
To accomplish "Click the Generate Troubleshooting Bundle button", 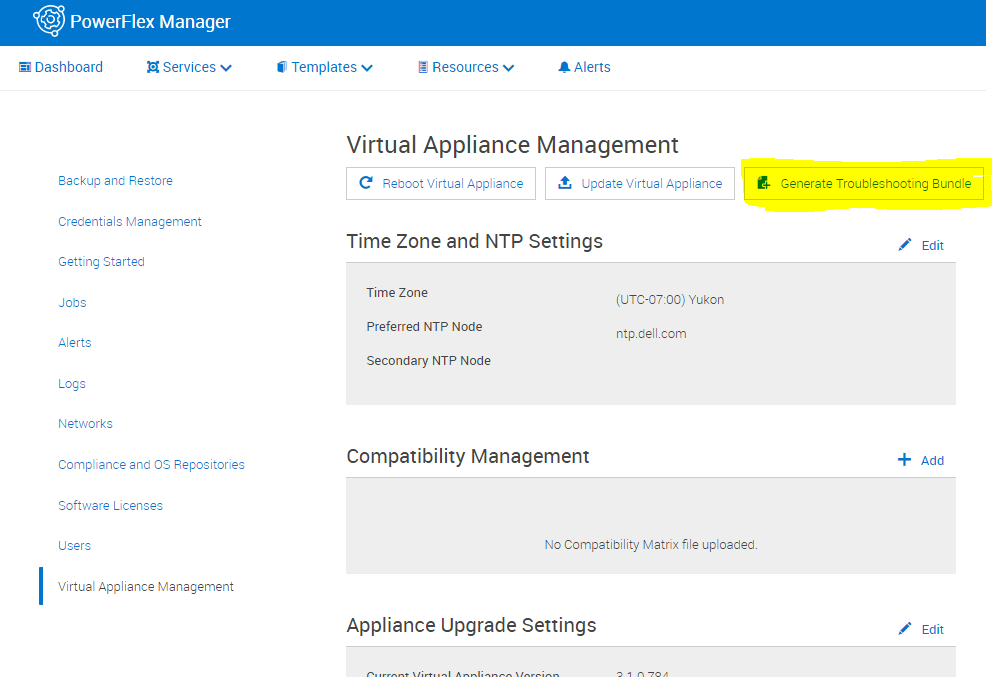I will click(864, 183).
